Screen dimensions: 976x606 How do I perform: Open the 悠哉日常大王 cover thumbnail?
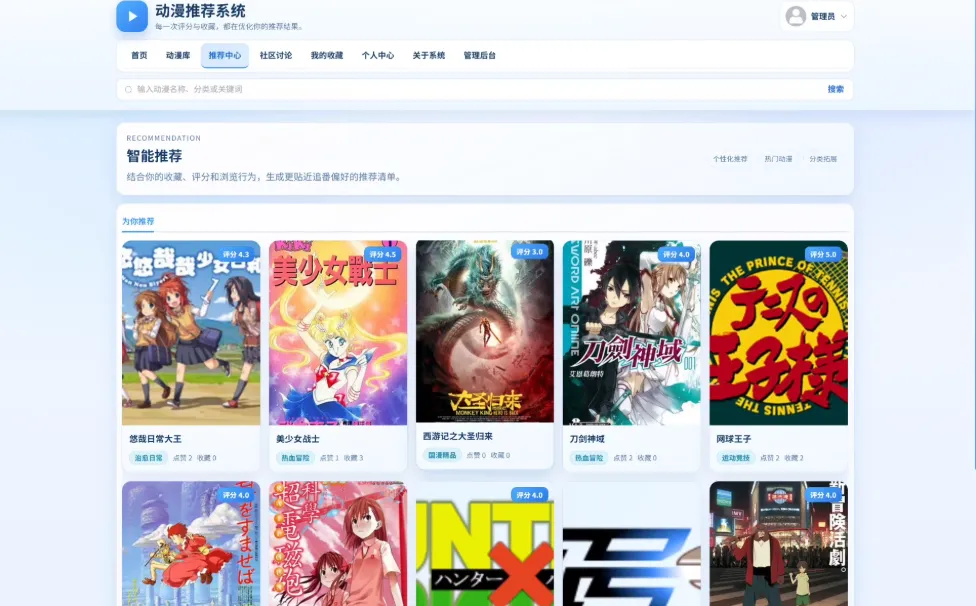pyautogui.click(x=191, y=333)
